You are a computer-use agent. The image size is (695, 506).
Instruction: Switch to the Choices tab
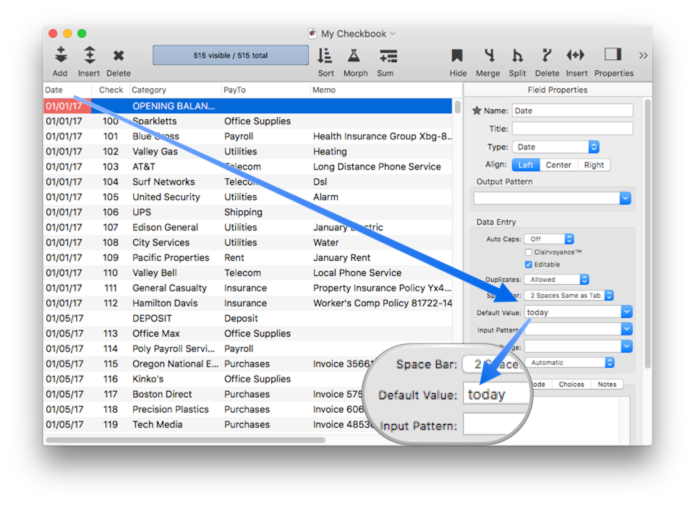[x=571, y=384]
